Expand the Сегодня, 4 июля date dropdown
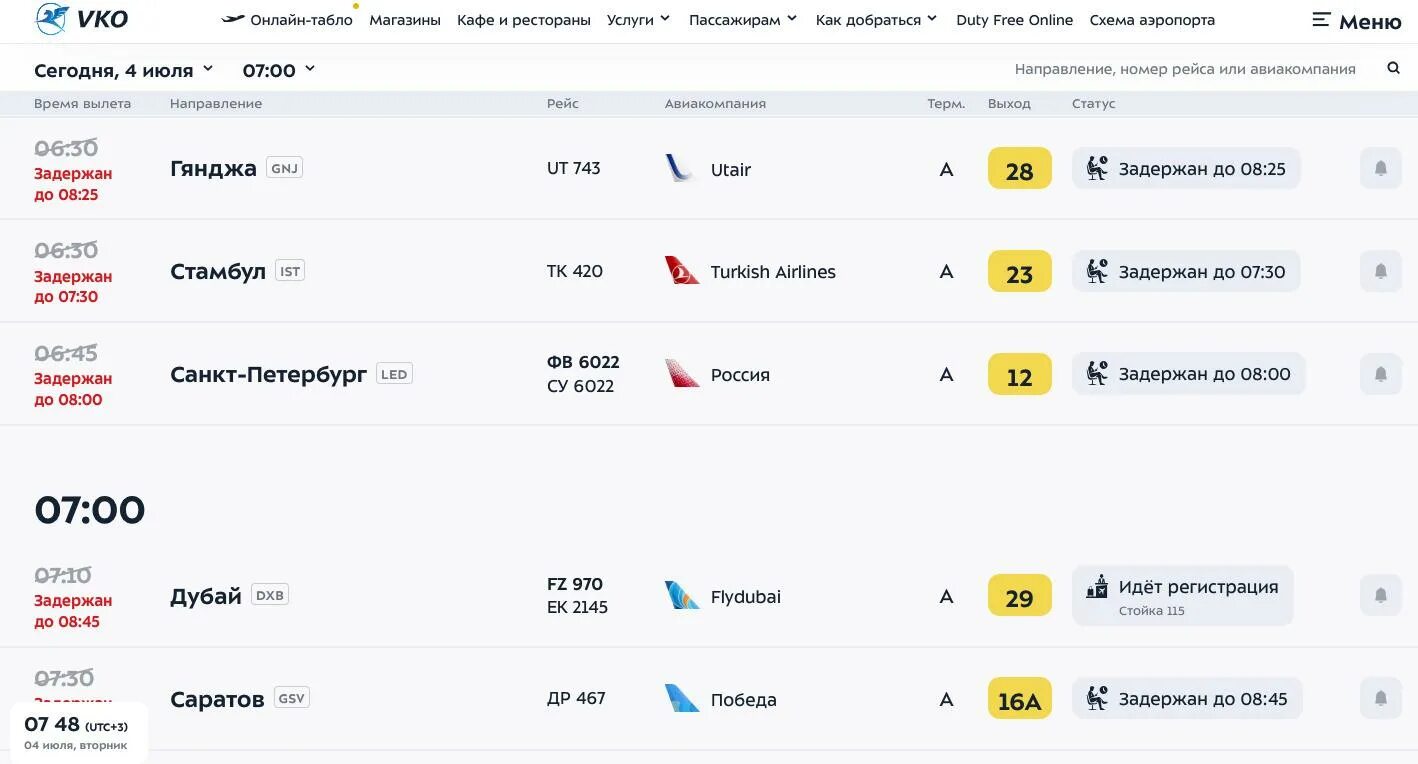This screenshot has width=1418, height=764. [124, 70]
